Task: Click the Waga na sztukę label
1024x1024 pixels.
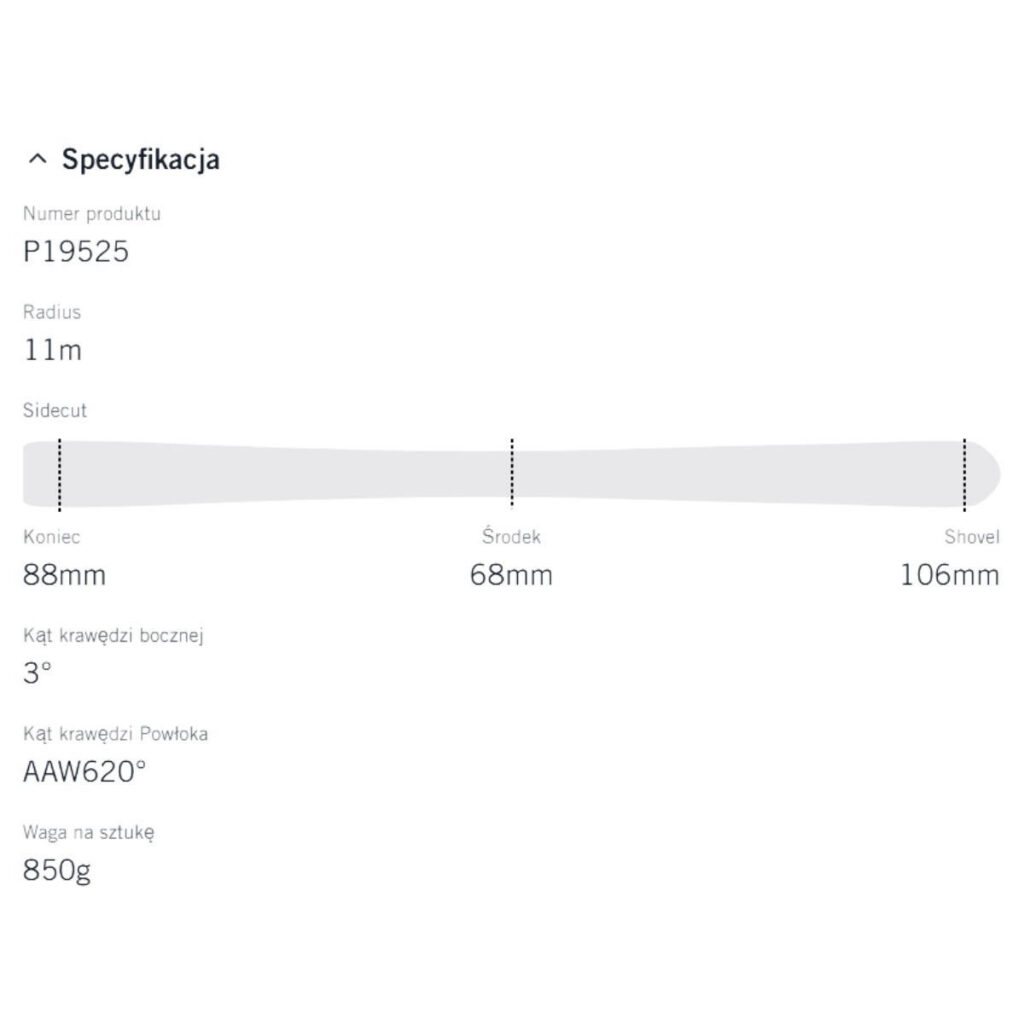Action: pos(88,832)
